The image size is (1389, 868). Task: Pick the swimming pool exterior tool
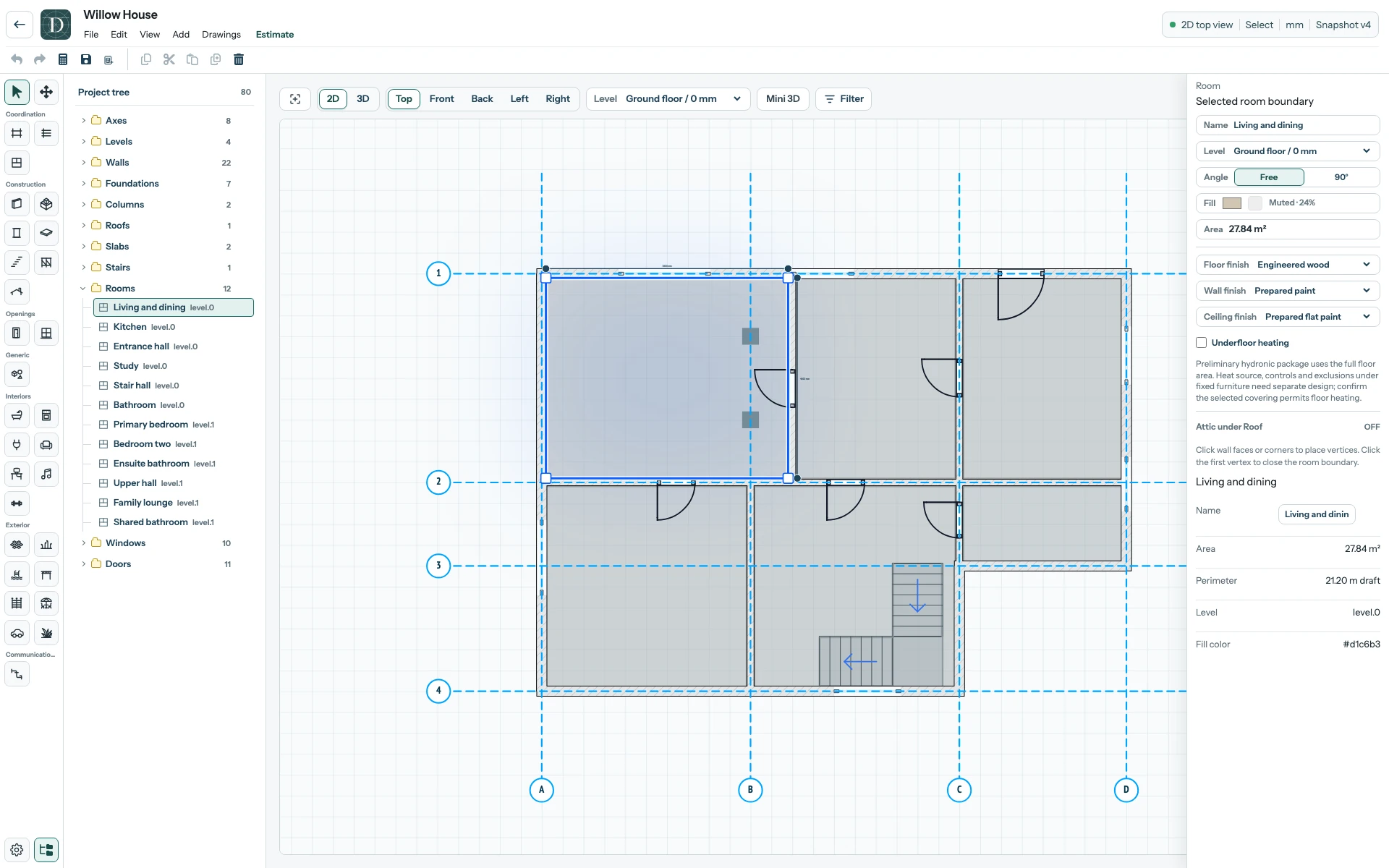pos(17,574)
